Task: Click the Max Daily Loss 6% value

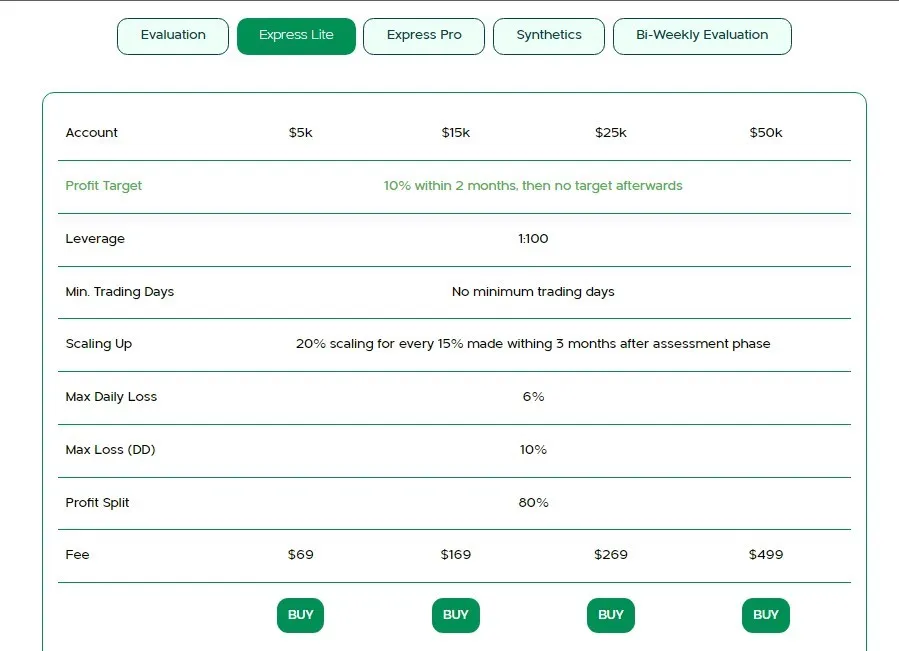Action: [533, 397]
